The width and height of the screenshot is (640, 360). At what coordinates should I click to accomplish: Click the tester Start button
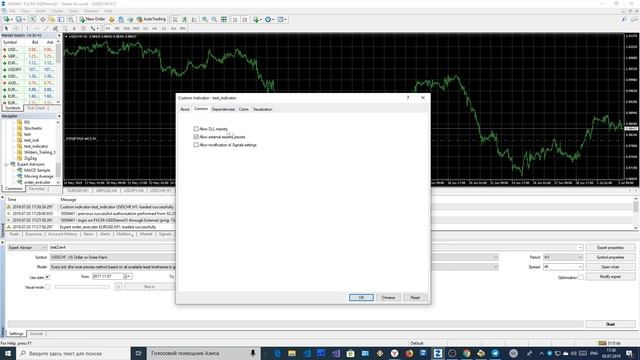(x=610, y=324)
